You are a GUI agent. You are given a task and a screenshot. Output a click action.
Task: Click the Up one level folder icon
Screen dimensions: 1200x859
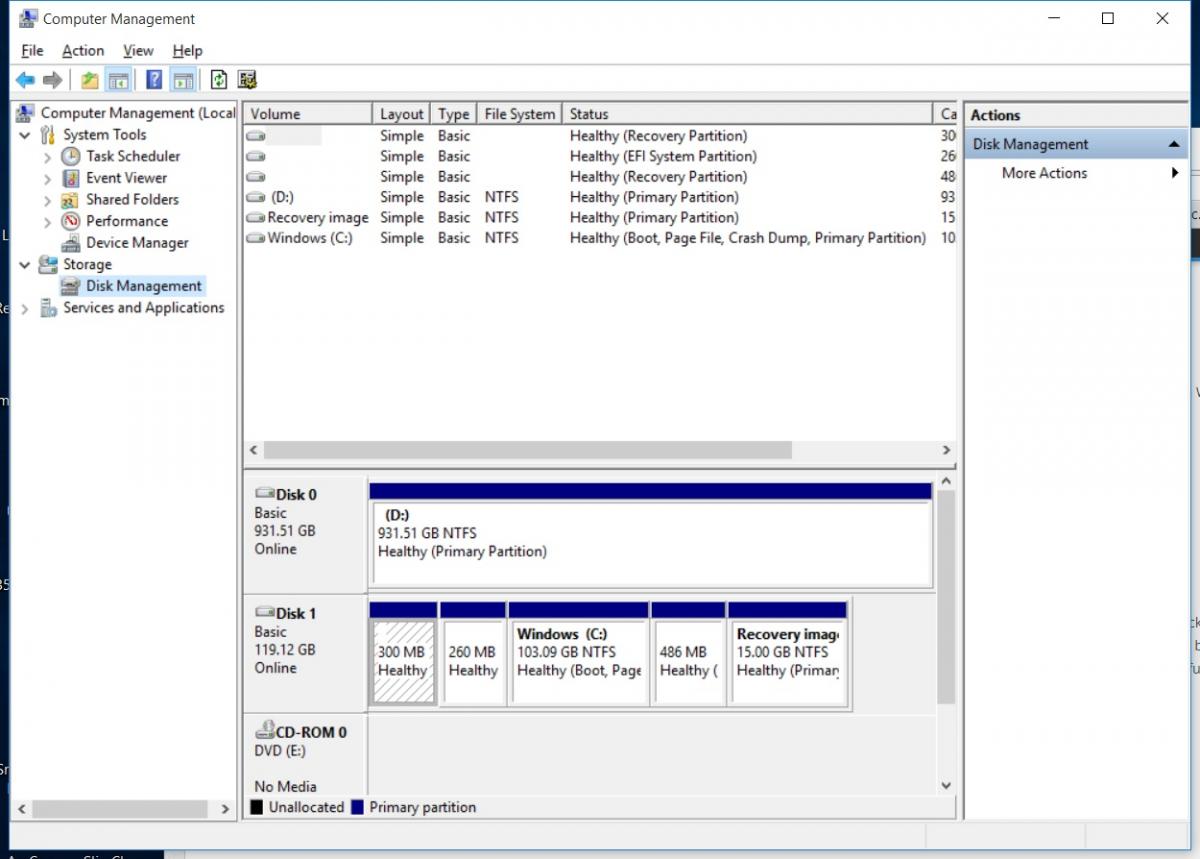click(x=90, y=80)
